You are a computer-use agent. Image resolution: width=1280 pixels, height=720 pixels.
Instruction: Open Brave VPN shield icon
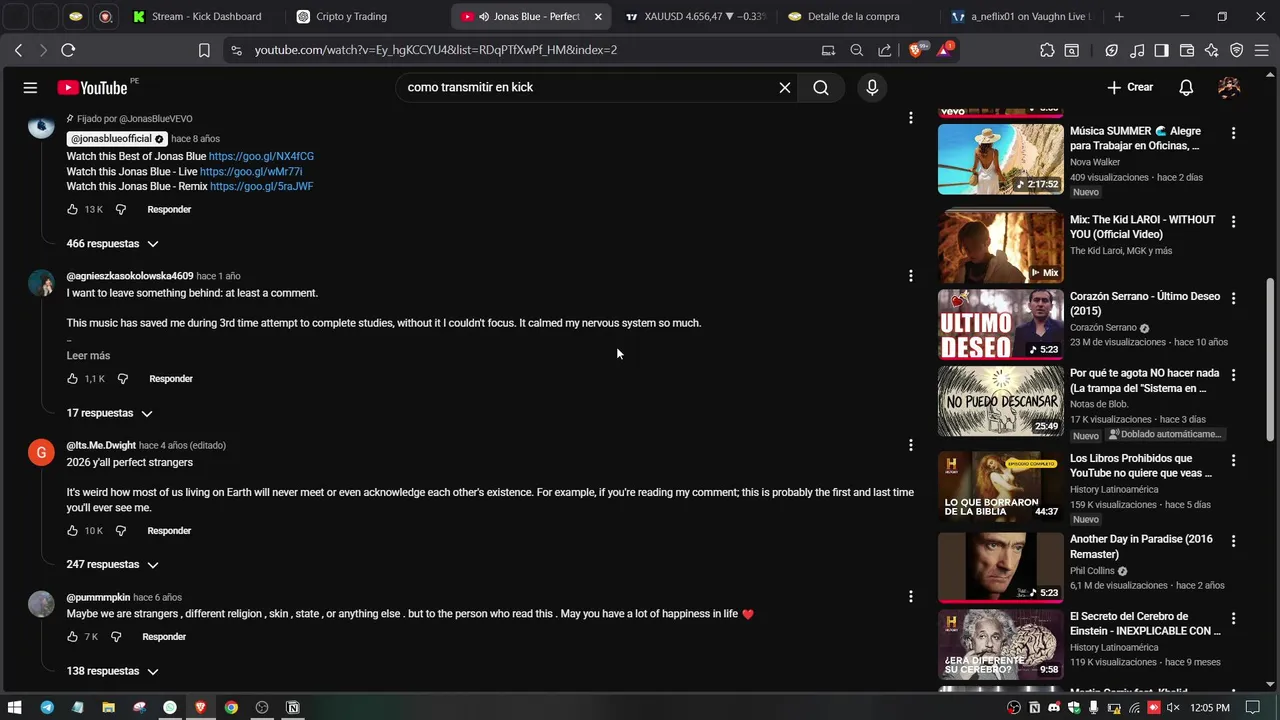(1237, 50)
